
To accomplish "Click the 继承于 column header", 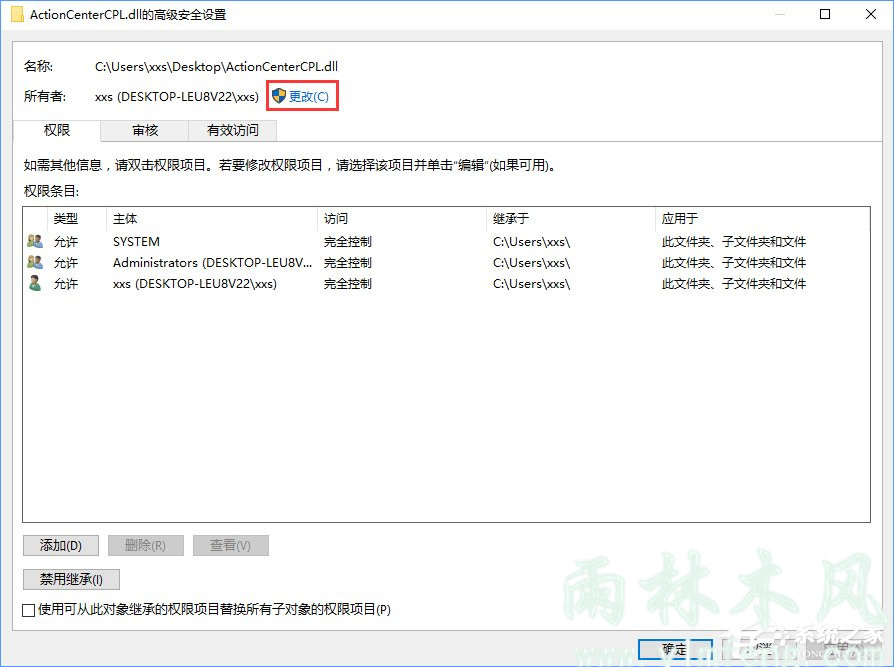I will (x=570, y=218).
